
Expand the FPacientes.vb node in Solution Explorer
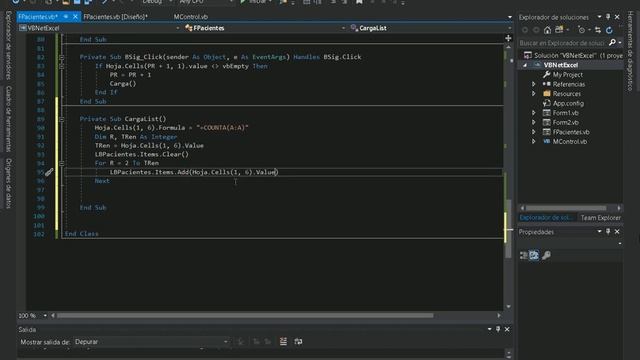coord(533,132)
